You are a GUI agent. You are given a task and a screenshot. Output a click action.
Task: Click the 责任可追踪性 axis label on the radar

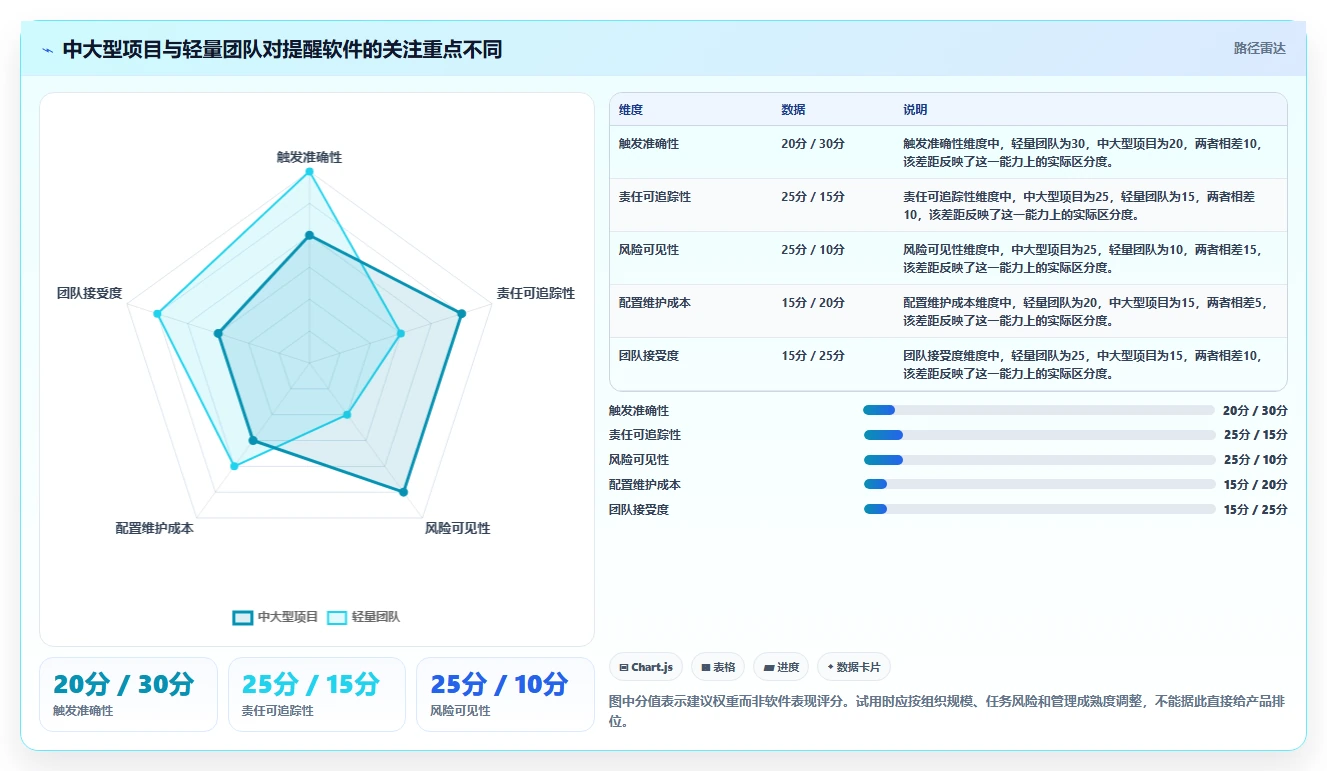536,293
